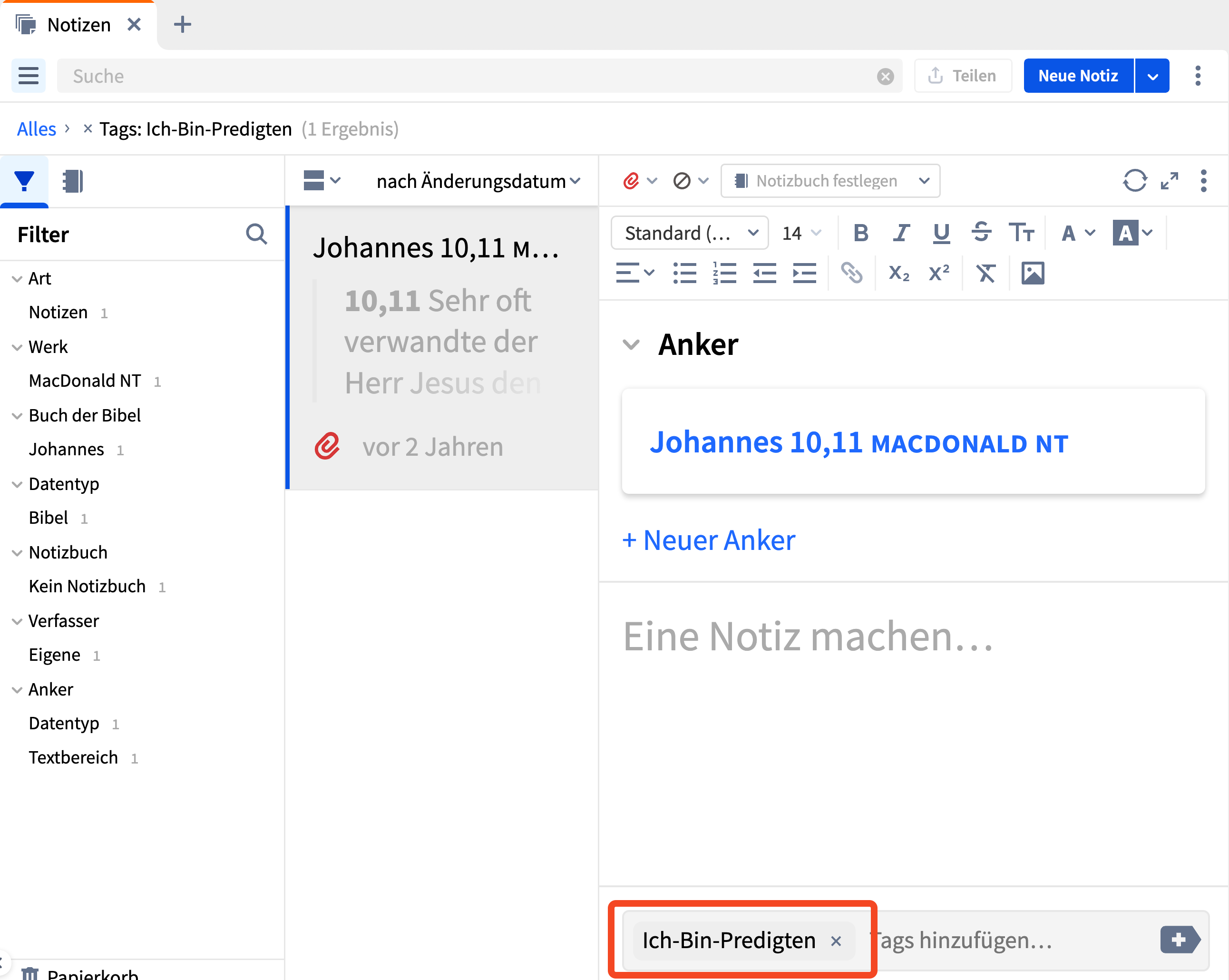Screen dimensions: 1229x980
Task: Click the add tag plus icon
Action: pyautogui.click(x=1180, y=940)
